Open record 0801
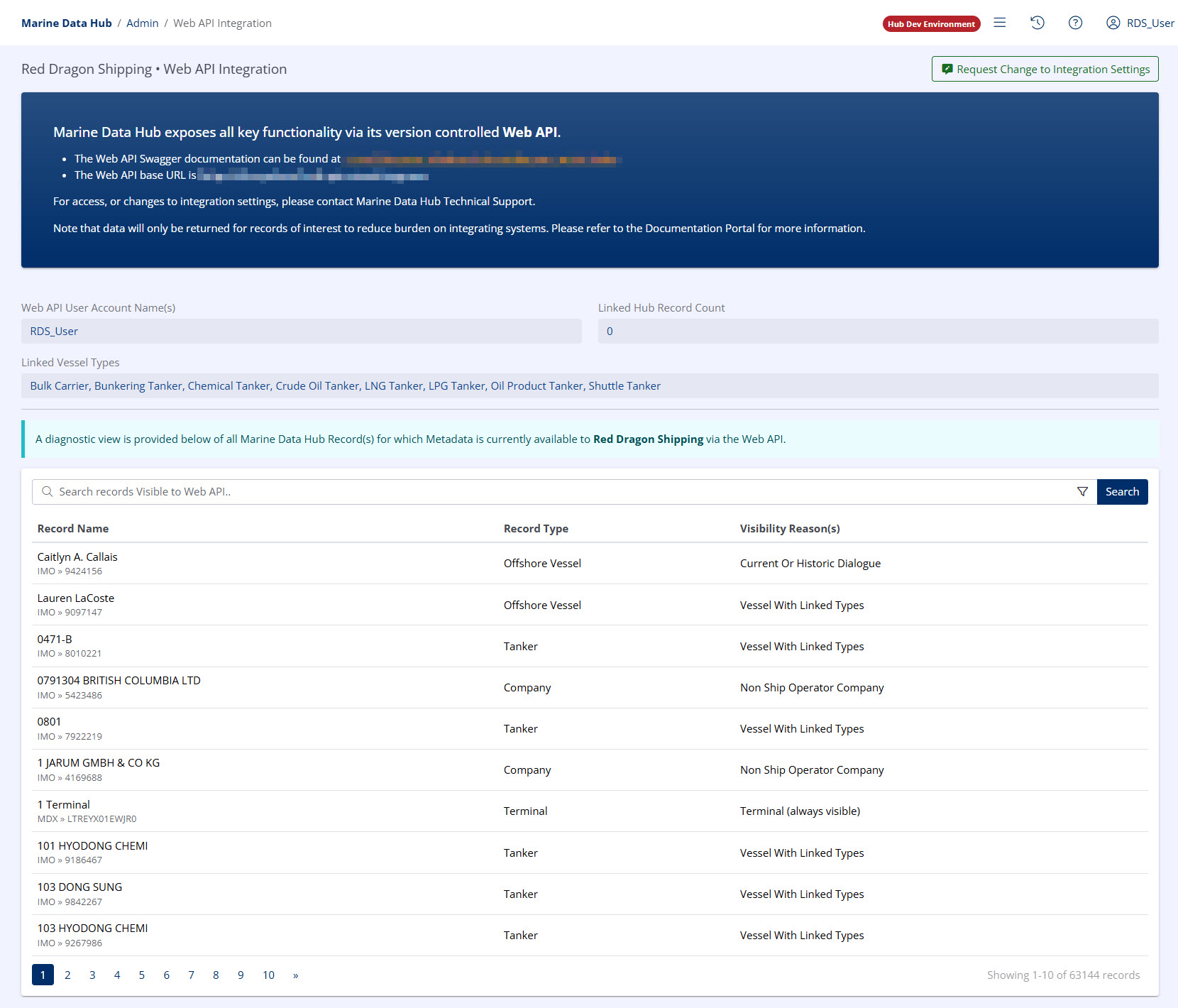The height and width of the screenshot is (1008, 1178). (49, 721)
